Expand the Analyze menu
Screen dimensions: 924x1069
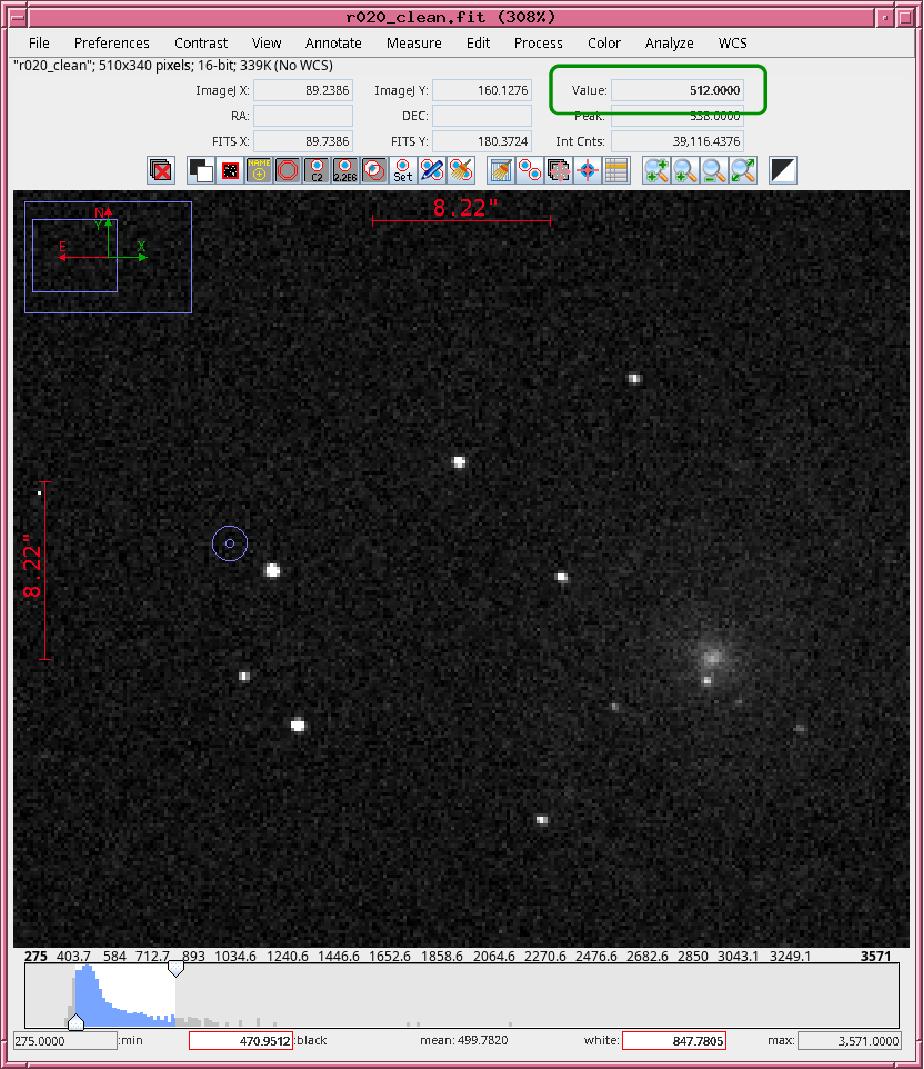[x=669, y=43]
